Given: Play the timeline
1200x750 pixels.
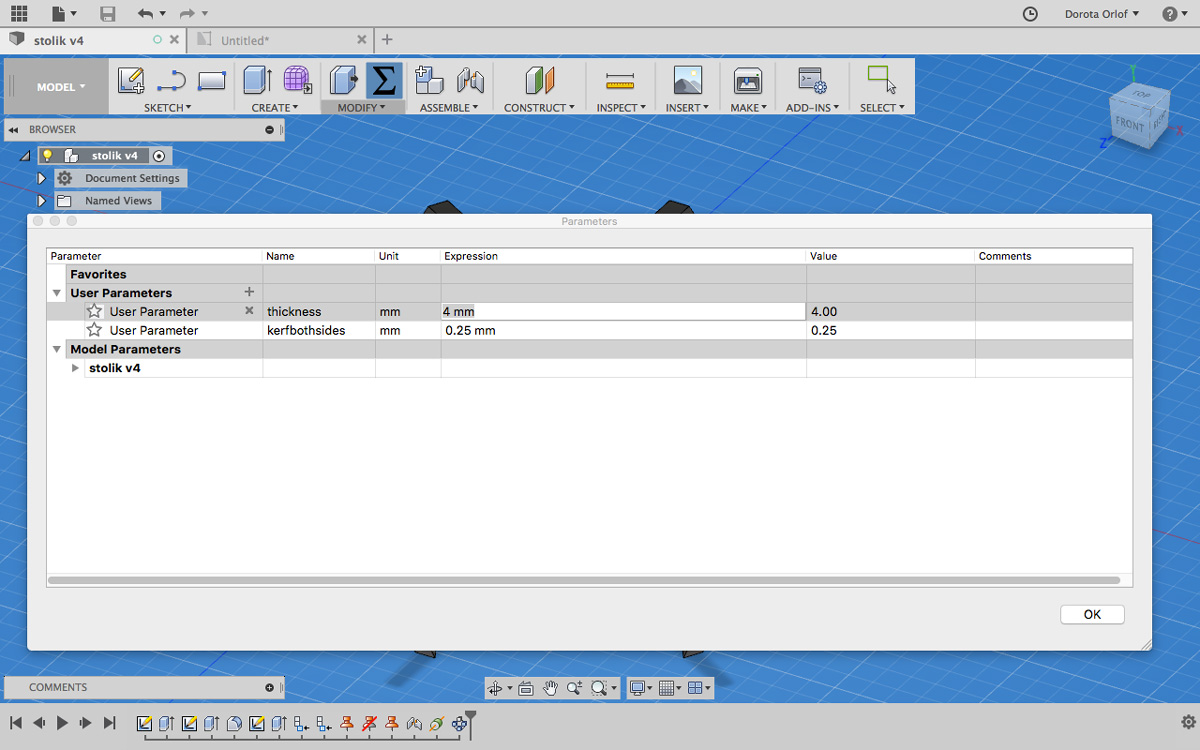Looking at the screenshot, I should pos(62,722).
